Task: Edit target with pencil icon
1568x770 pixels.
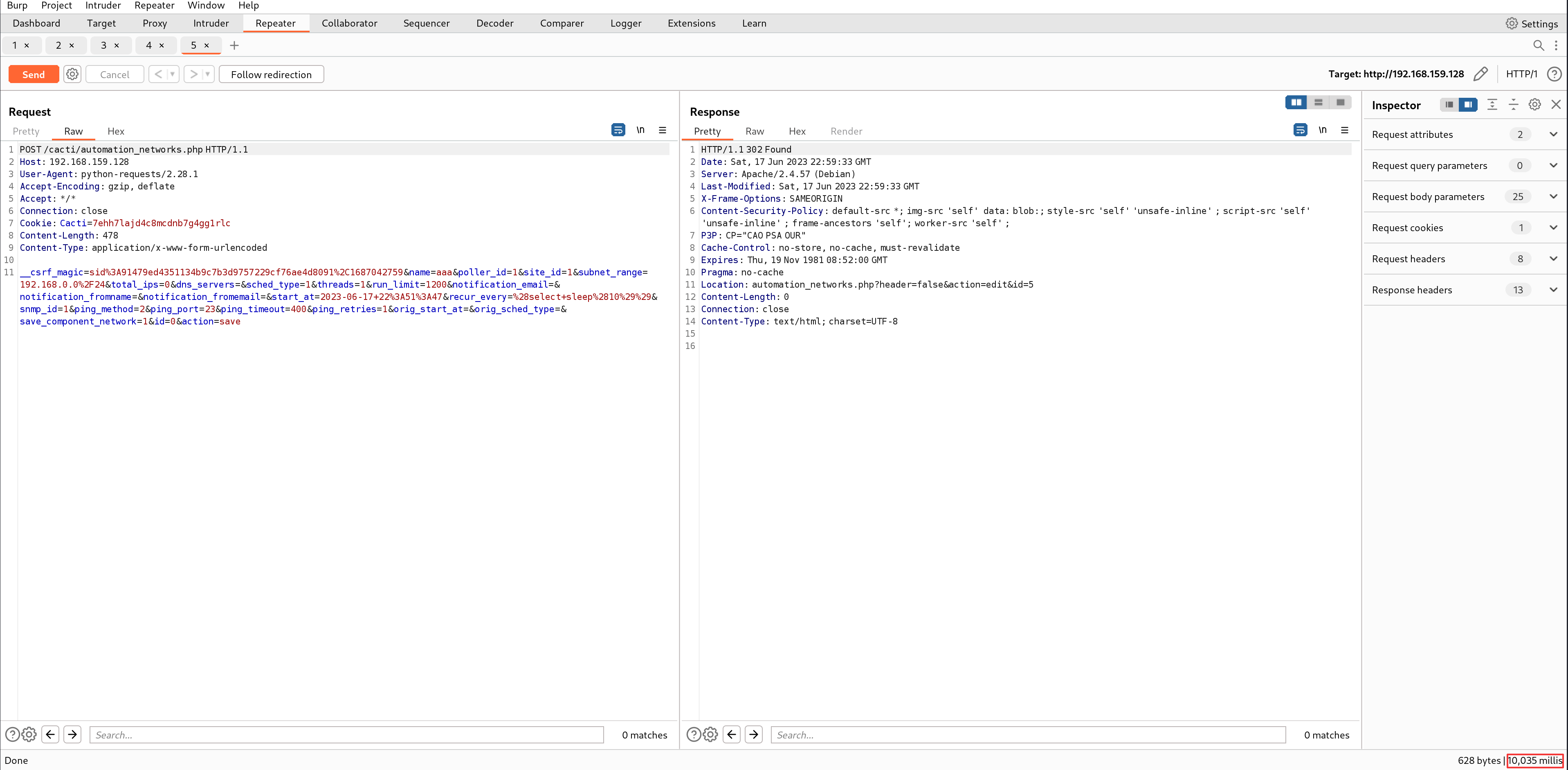Action: pos(1480,74)
